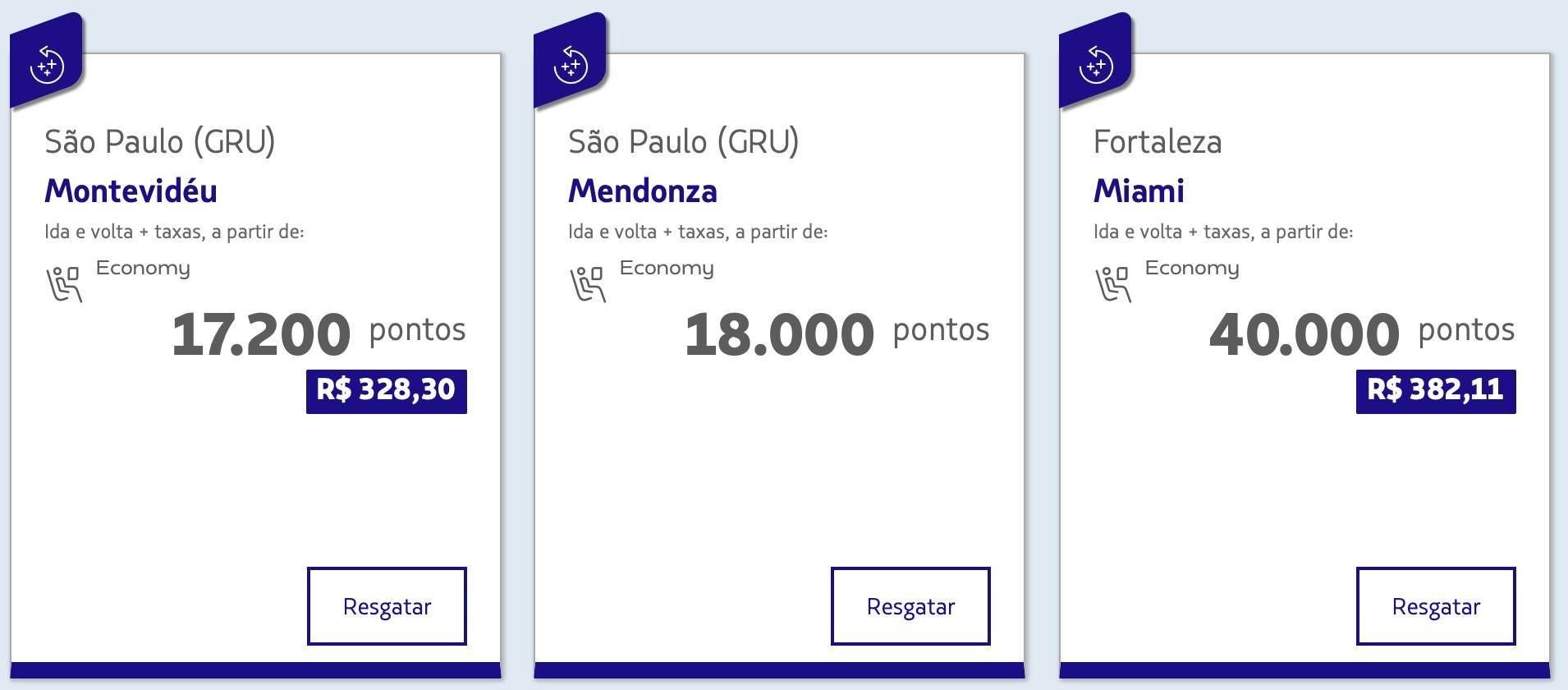This screenshot has height=690, width=1568.
Task: Click the 40.000 pontos amount
Action: click(x=1362, y=333)
